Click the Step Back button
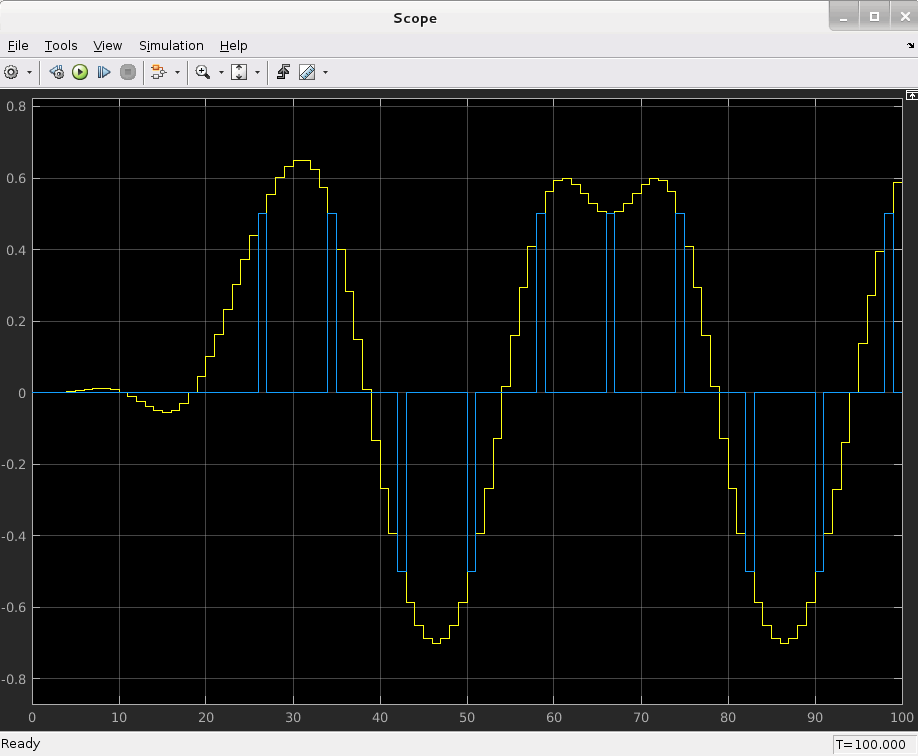Image resolution: width=918 pixels, height=756 pixels. 56,72
